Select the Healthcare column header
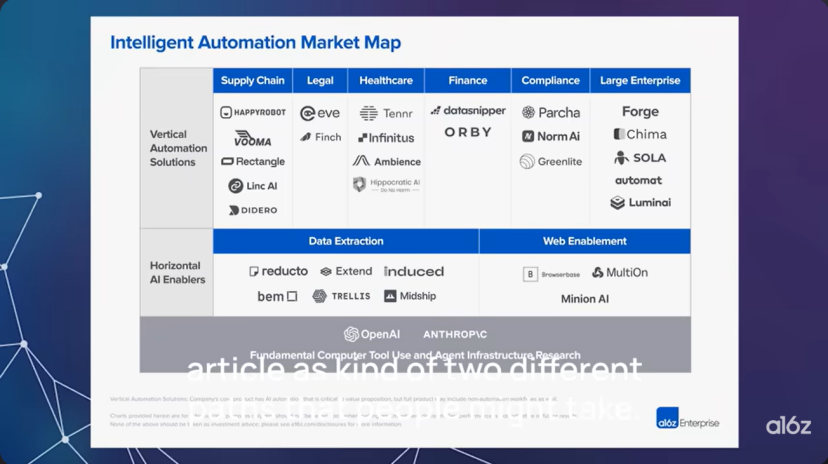This screenshot has width=828, height=464. click(x=386, y=81)
